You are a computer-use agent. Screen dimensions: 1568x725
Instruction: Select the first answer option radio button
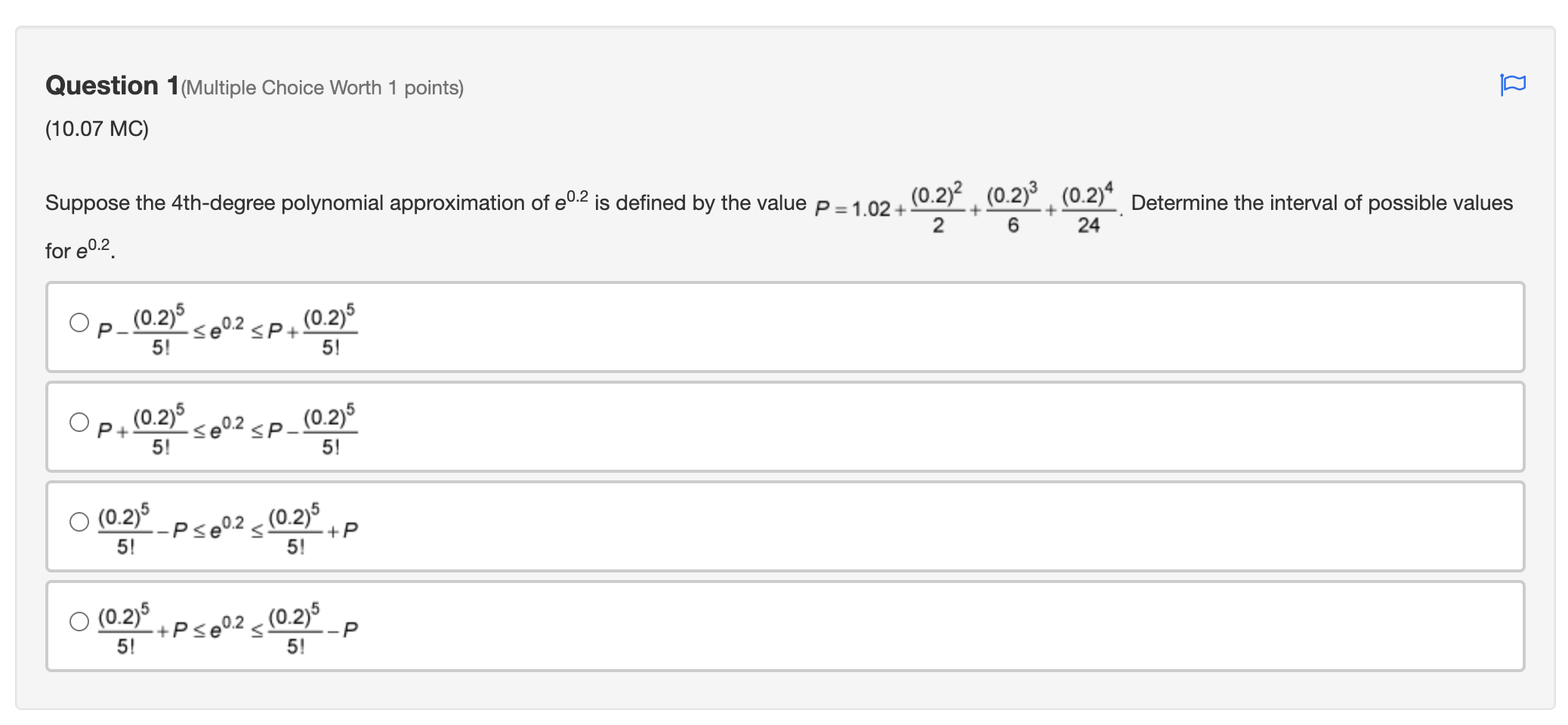79,322
